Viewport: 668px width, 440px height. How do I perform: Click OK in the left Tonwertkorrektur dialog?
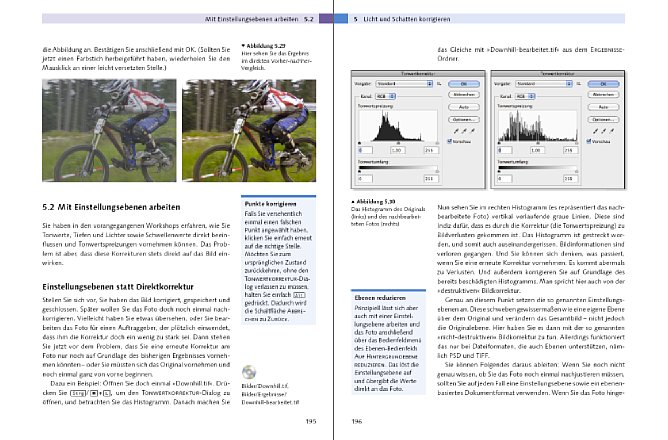pyautogui.click(x=464, y=84)
